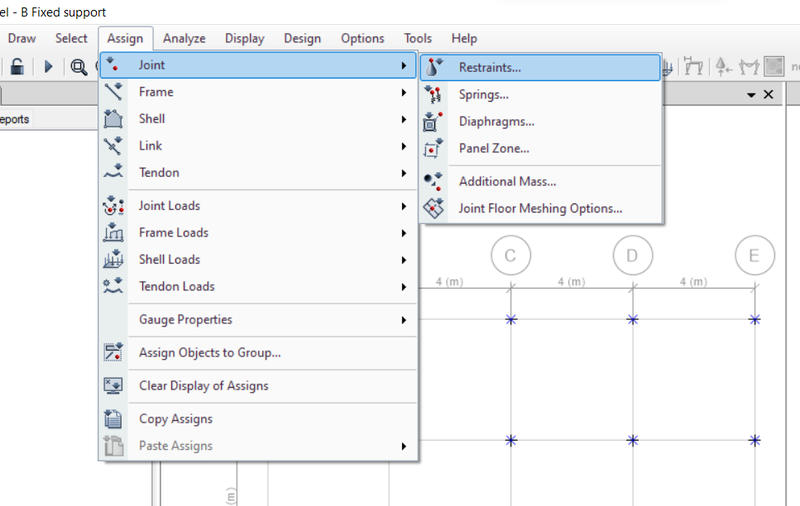Click the Reports tab label
Image resolution: width=800 pixels, height=506 pixels.
click(14, 119)
